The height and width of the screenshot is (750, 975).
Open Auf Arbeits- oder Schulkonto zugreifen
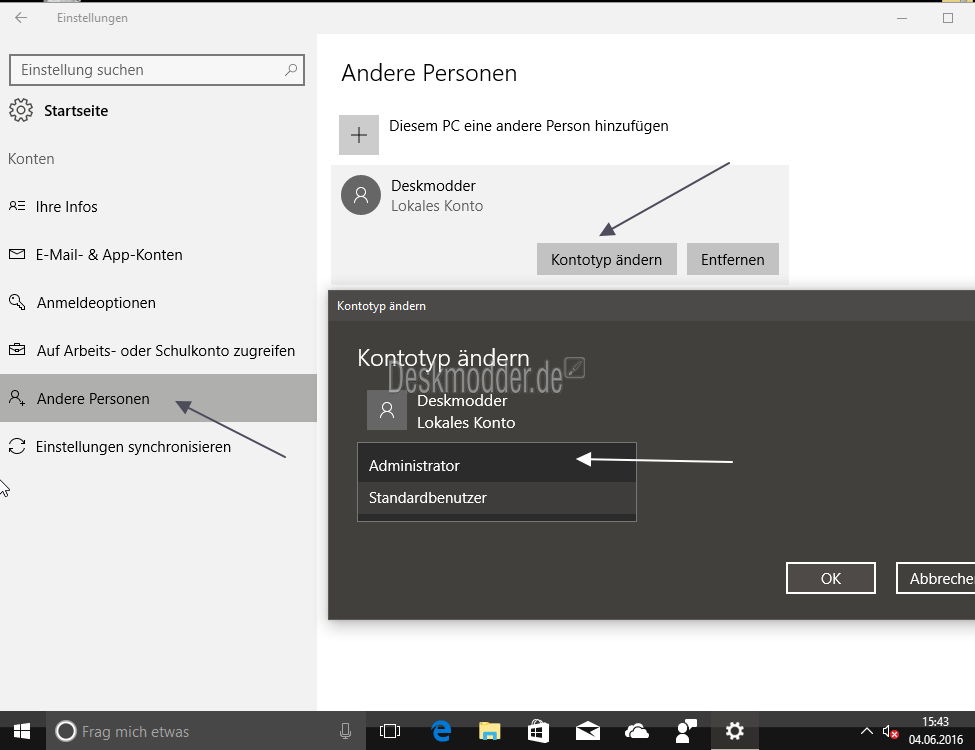(x=159, y=350)
